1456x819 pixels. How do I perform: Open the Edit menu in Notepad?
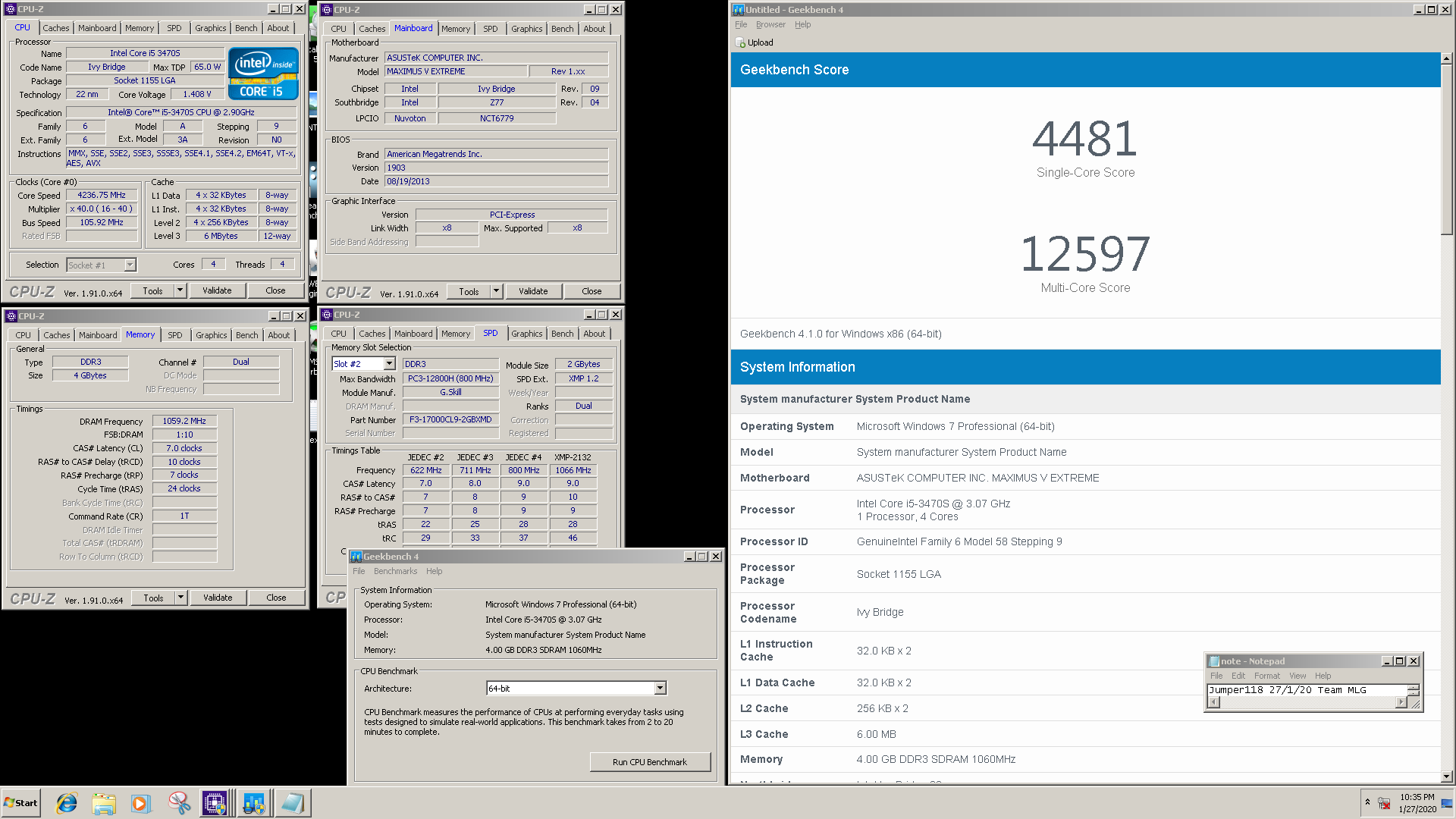(1238, 676)
